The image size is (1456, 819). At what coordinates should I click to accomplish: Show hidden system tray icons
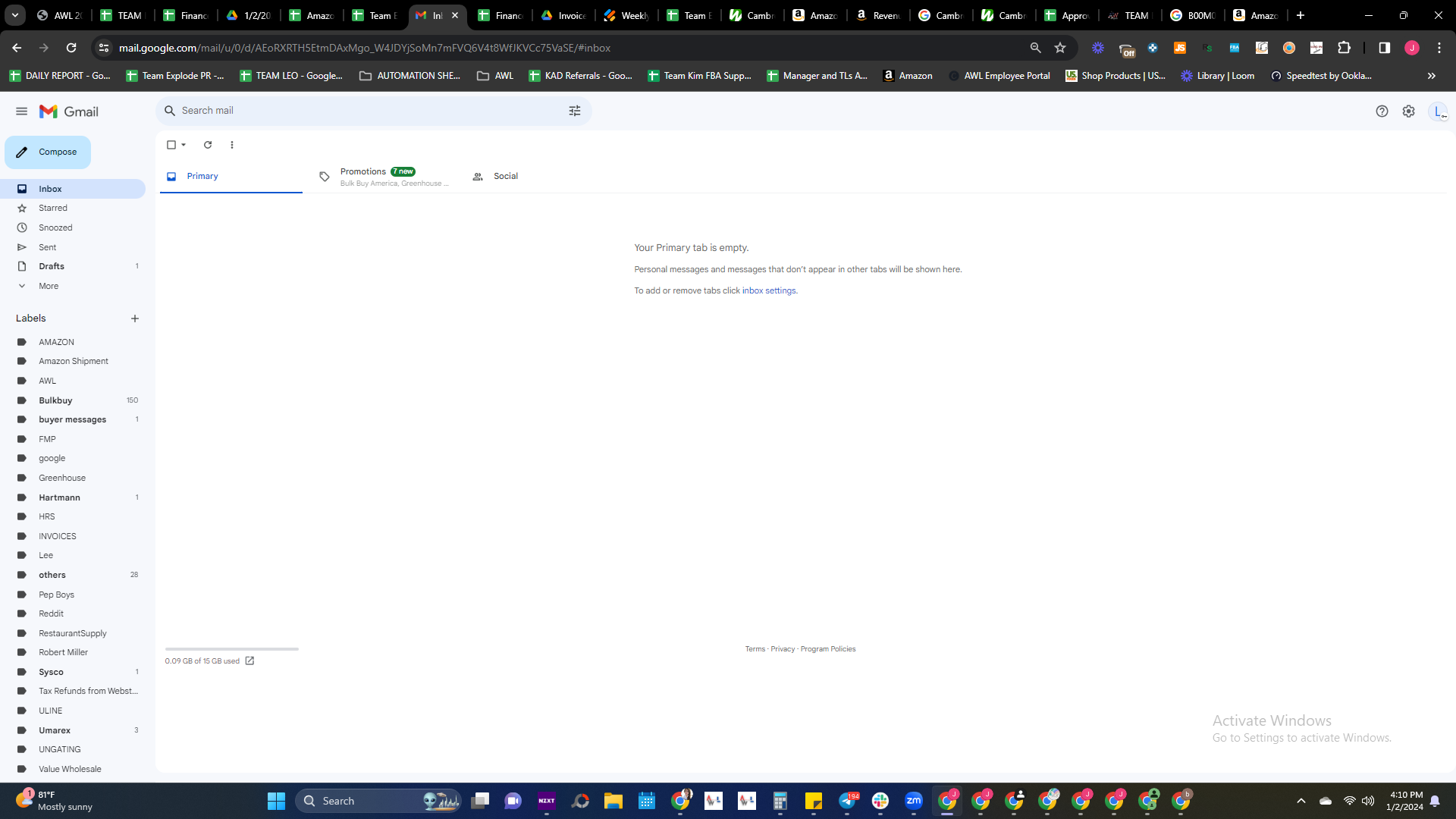tap(1301, 801)
